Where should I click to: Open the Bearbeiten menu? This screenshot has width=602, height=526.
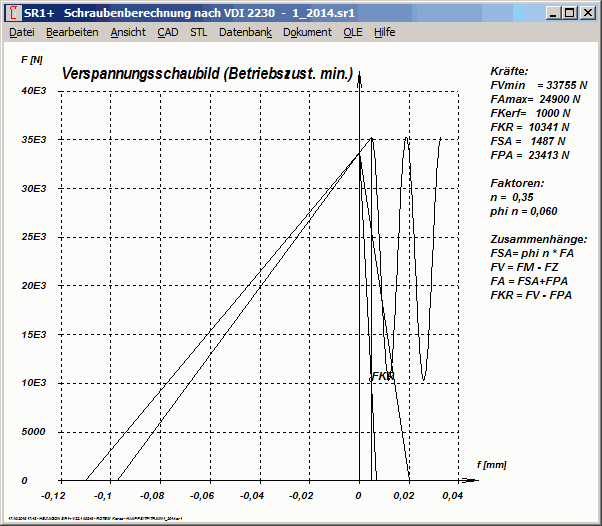[72, 32]
